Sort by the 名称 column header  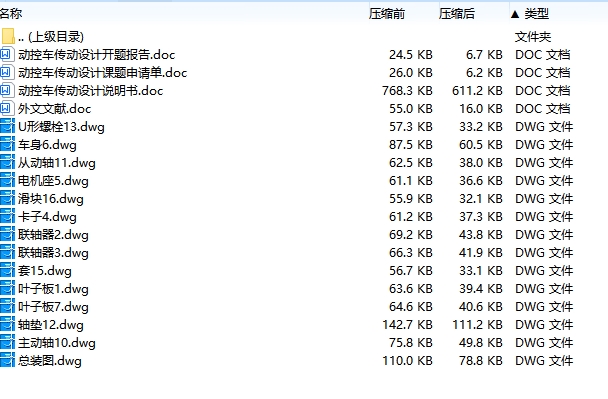tap(11, 14)
